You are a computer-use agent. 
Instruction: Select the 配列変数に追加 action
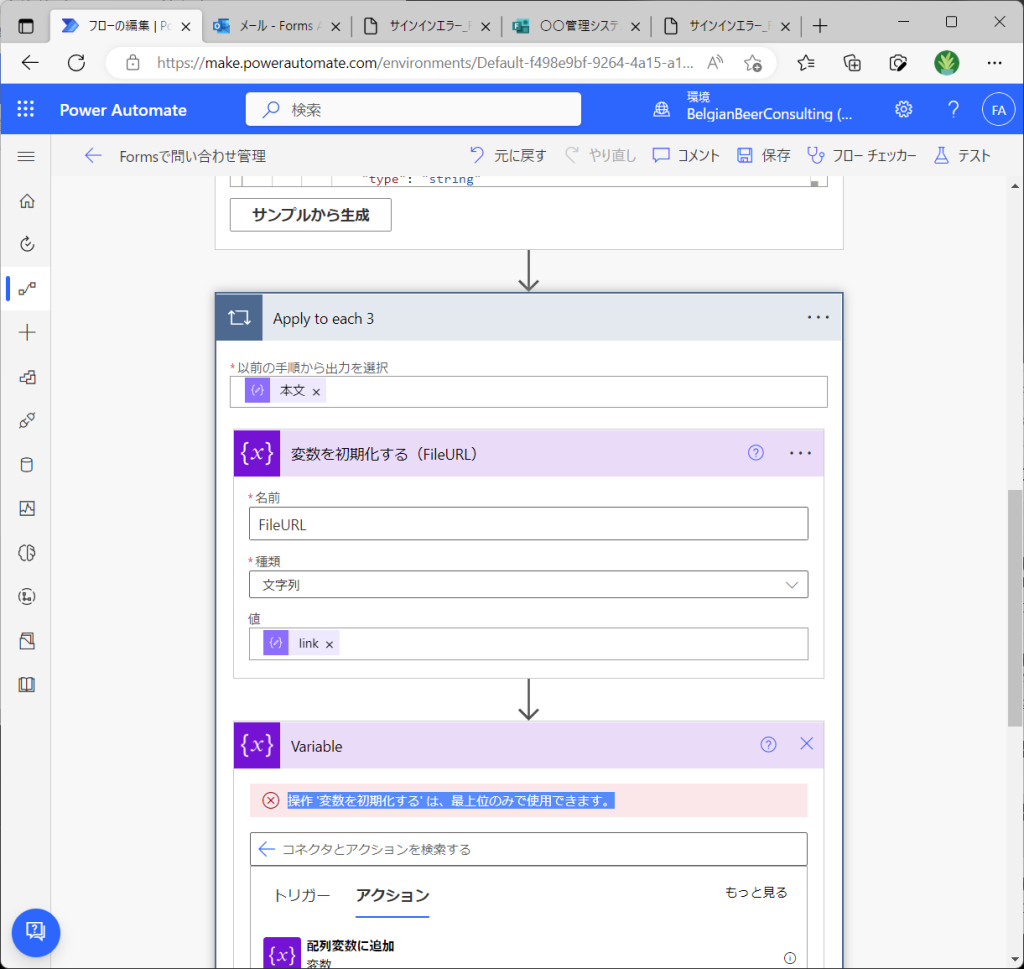(528, 953)
